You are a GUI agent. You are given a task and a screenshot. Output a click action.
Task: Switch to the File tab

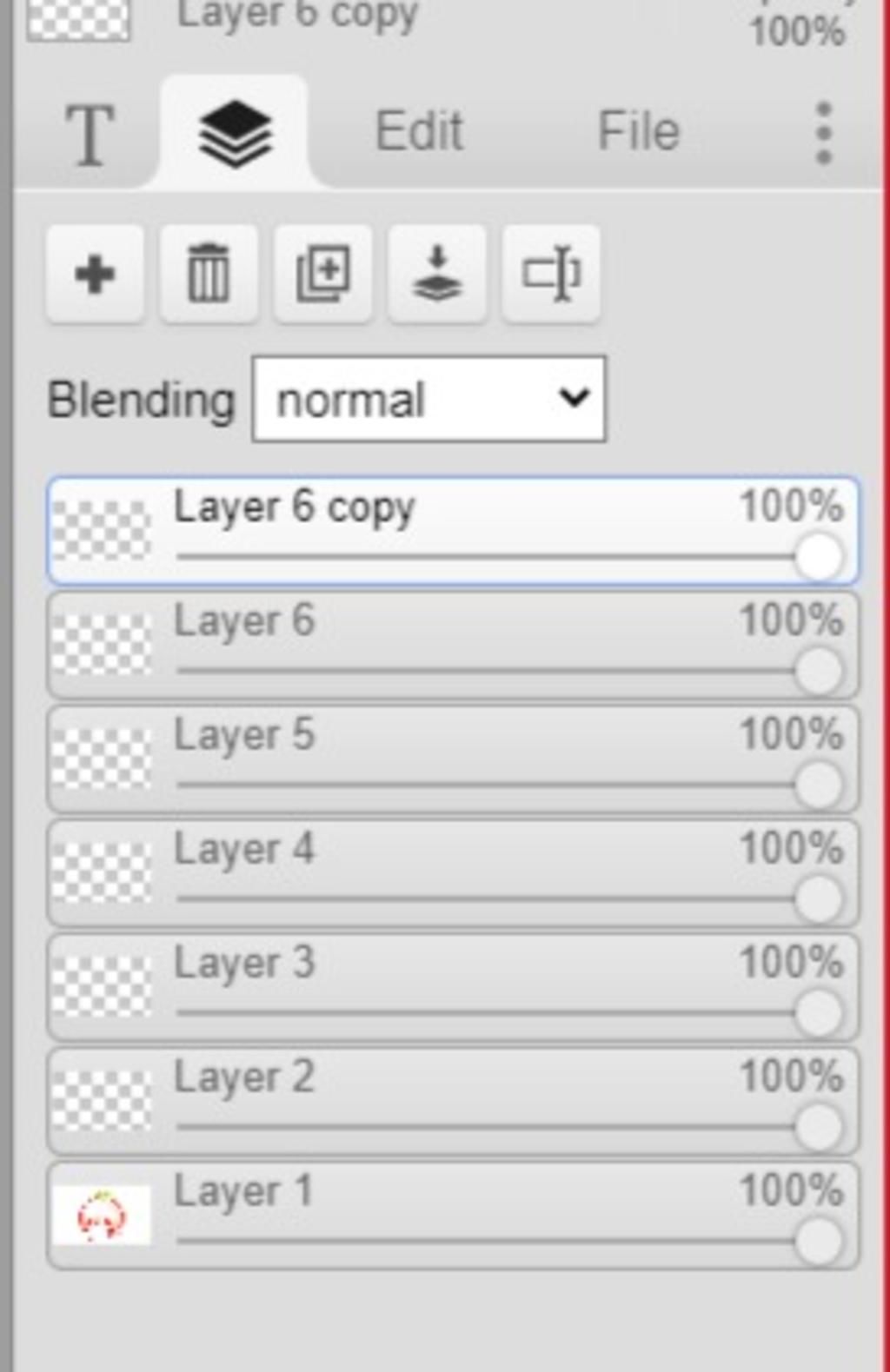point(638,131)
